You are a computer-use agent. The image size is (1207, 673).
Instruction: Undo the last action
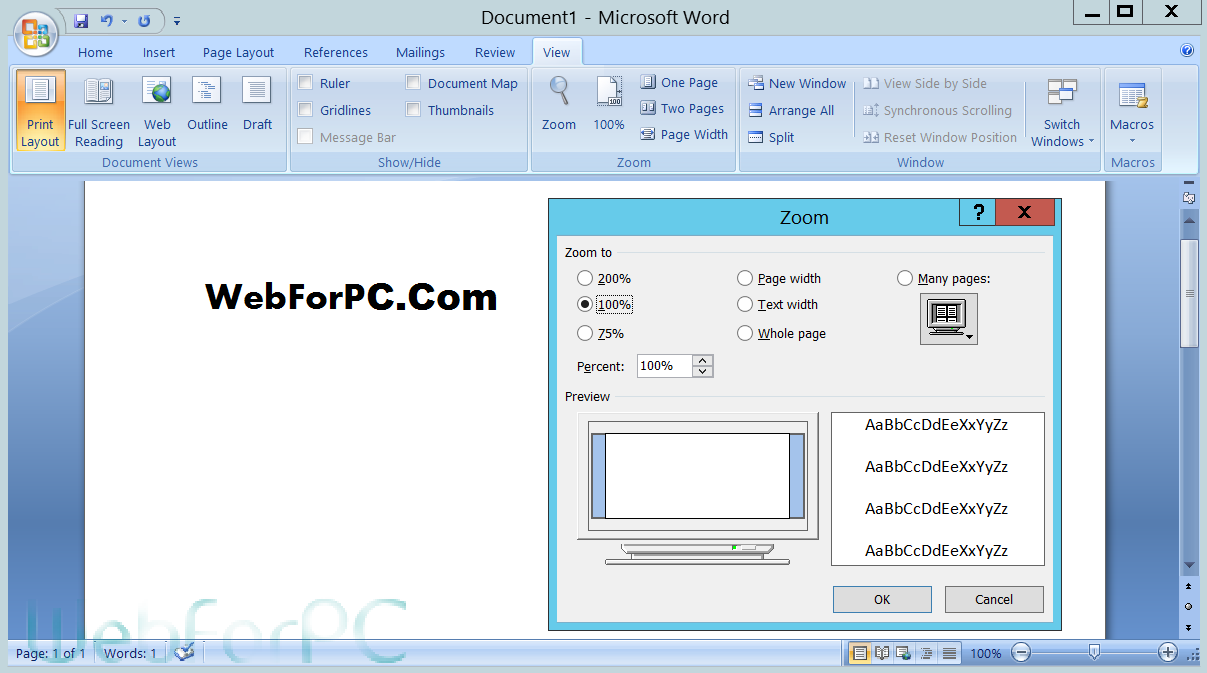106,20
